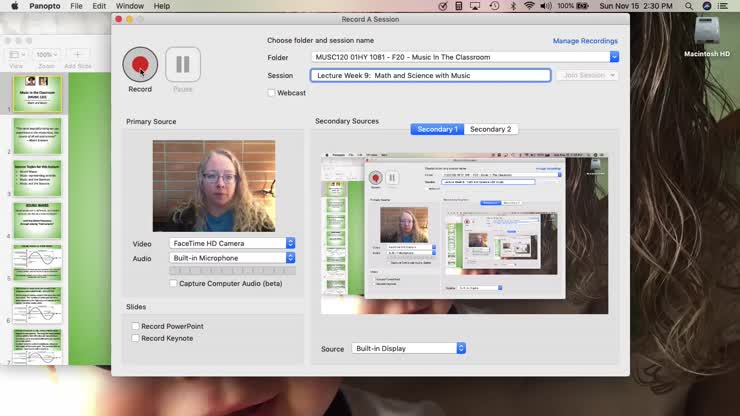
Task: Open the Panopto application menu
Action: pyautogui.click(x=45, y=6)
